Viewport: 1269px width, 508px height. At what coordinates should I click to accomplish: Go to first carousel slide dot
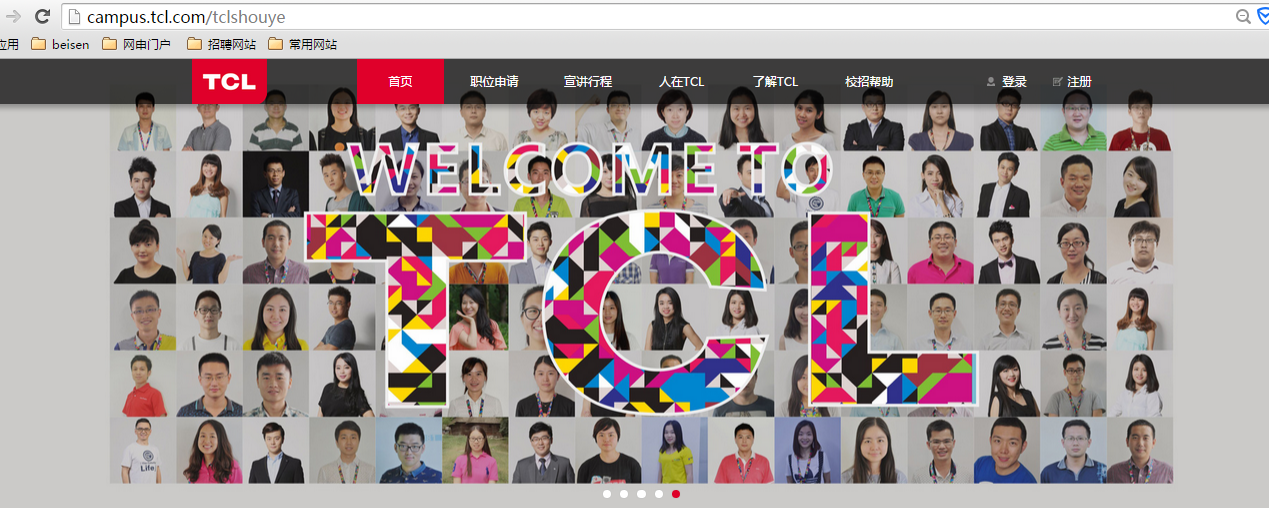607,494
